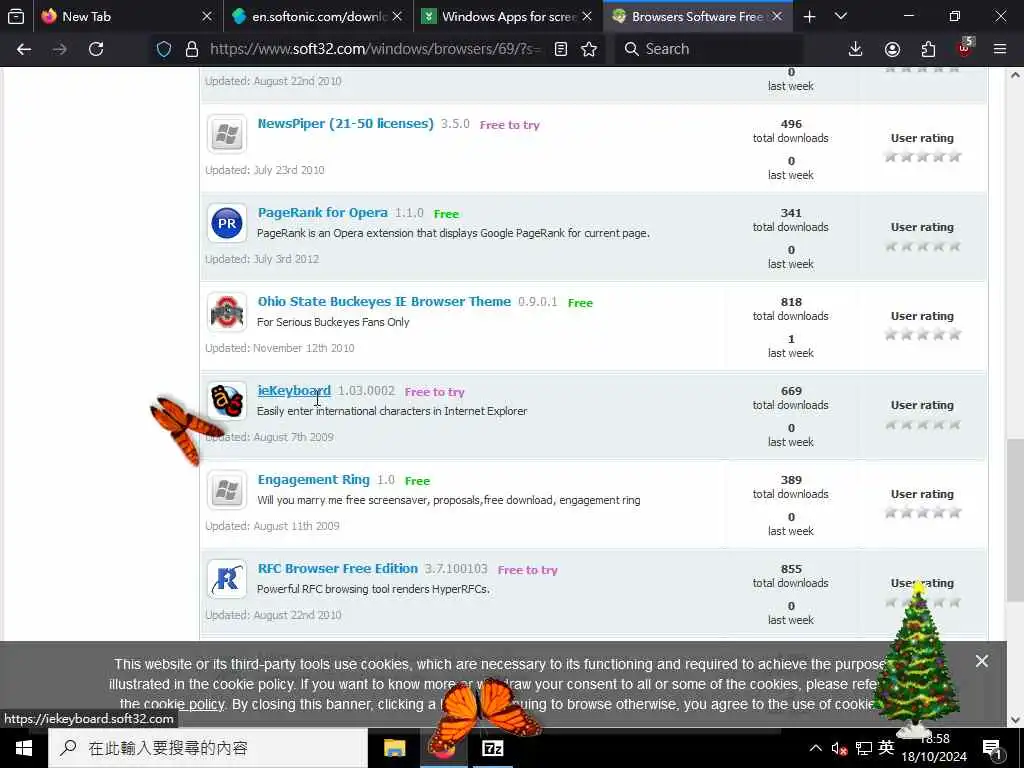This screenshot has width=1024, height=768.
Task: Open a new tab with plus button
Action: [809, 16]
